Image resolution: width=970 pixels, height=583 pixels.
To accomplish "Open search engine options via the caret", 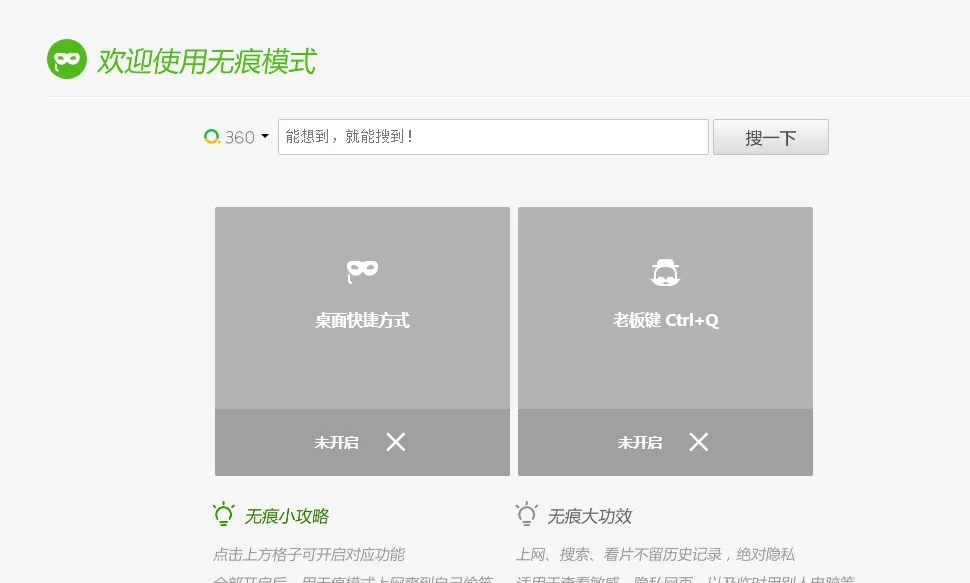I will [263, 137].
